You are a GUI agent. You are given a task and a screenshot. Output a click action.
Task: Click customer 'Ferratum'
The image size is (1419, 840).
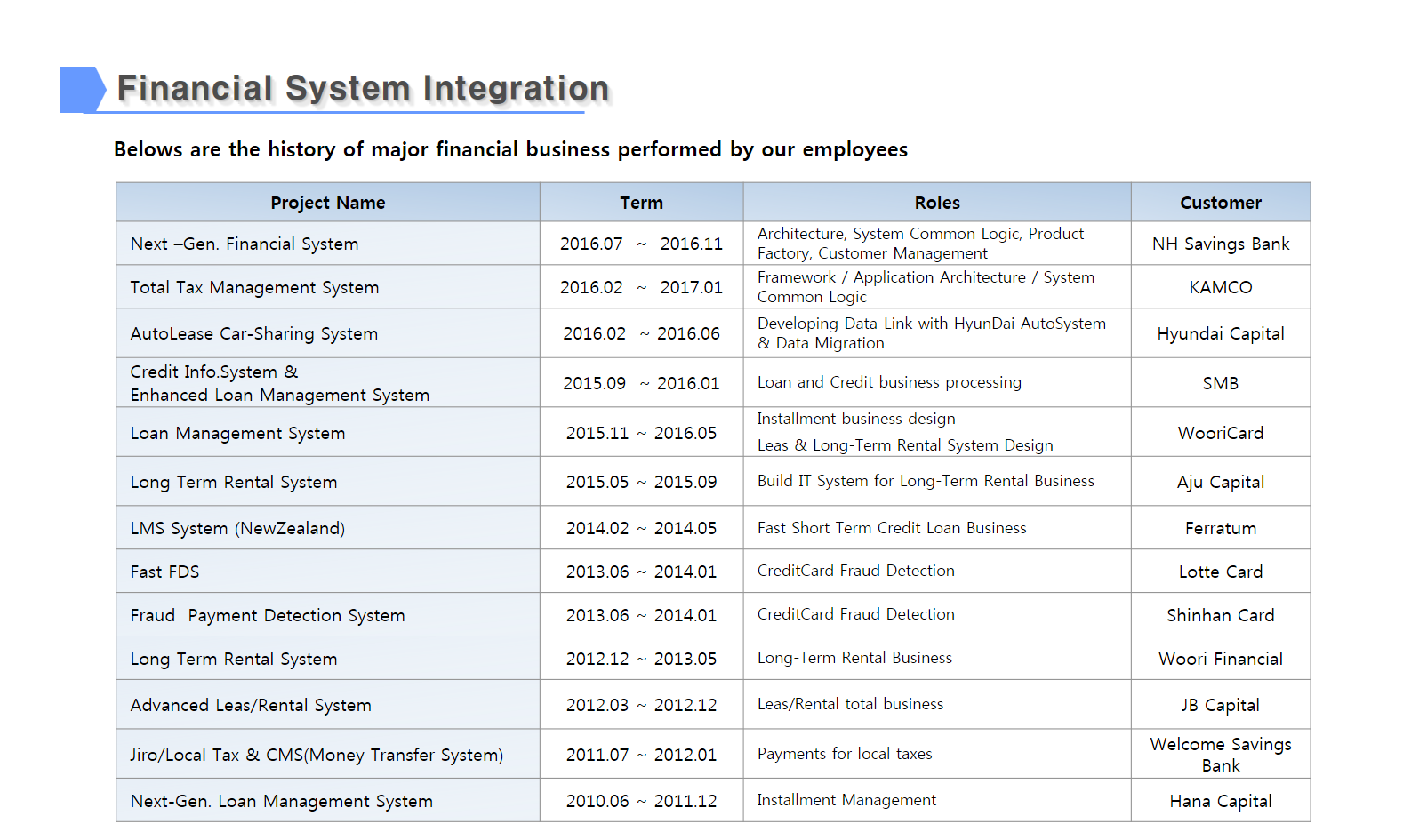pos(1221,528)
